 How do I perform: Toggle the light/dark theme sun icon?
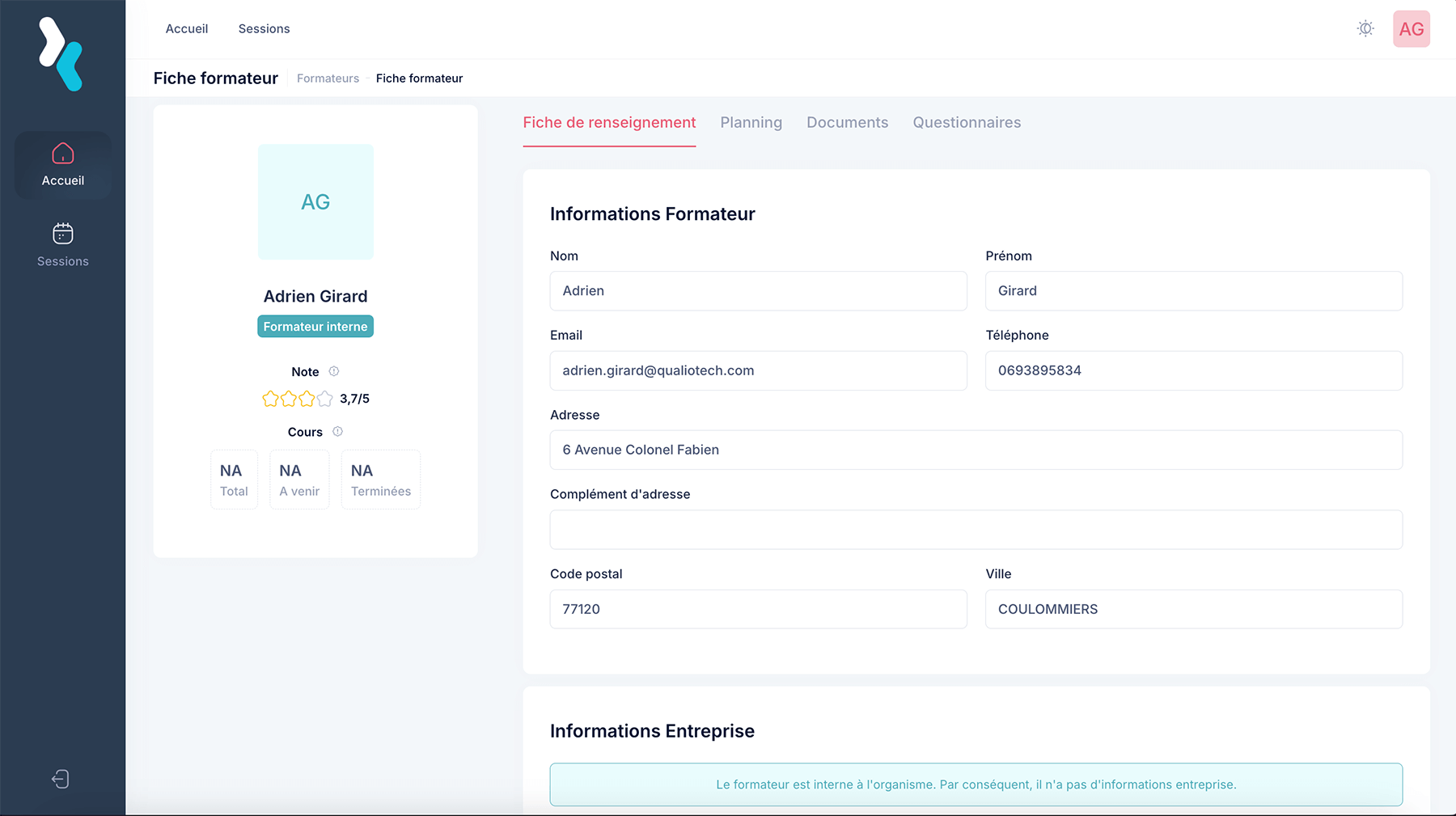click(1365, 29)
